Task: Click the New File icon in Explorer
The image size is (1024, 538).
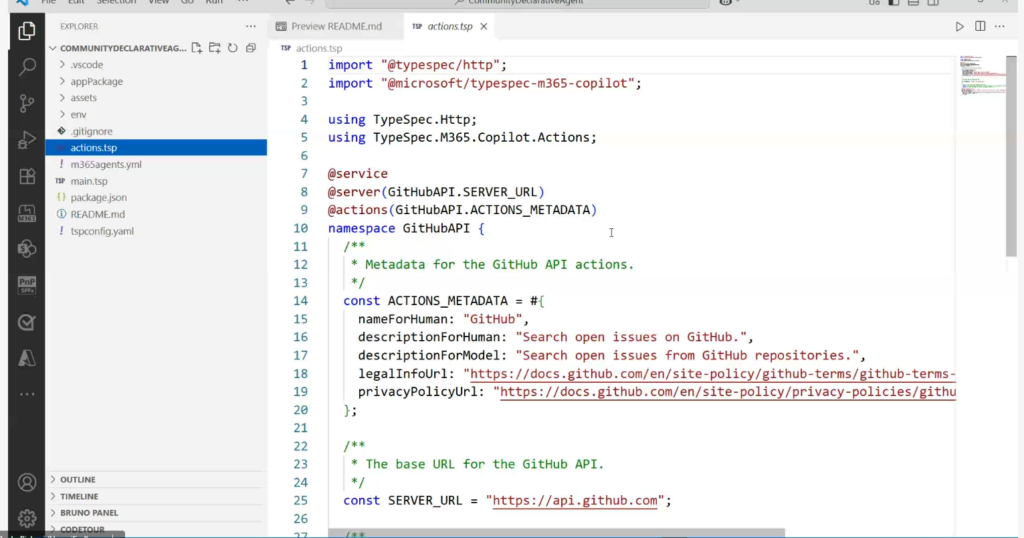Action: click(x=197, y=48)
